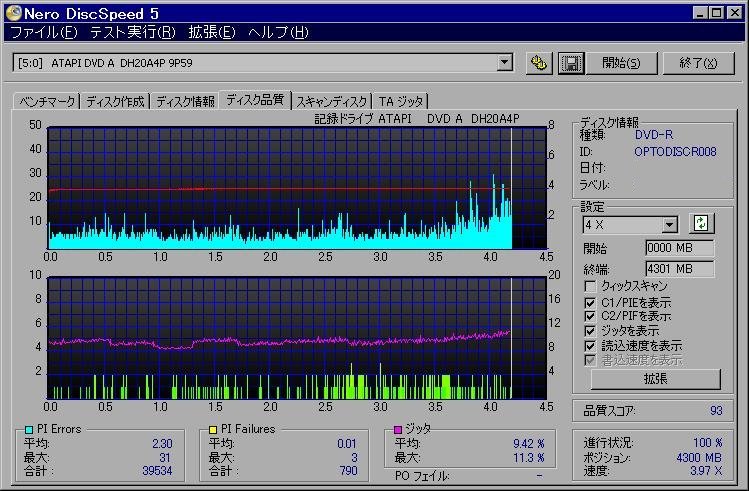Minimize the Nero DiscSpeed window
The height and width of the screenshot is (491, 749).
coord(700,13)
